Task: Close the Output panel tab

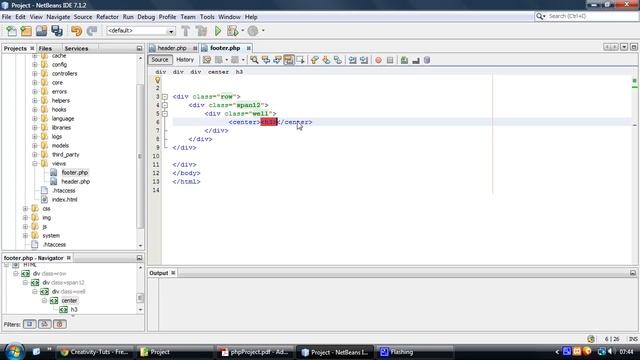Action: pyautogui.click(x=173, y=273)
